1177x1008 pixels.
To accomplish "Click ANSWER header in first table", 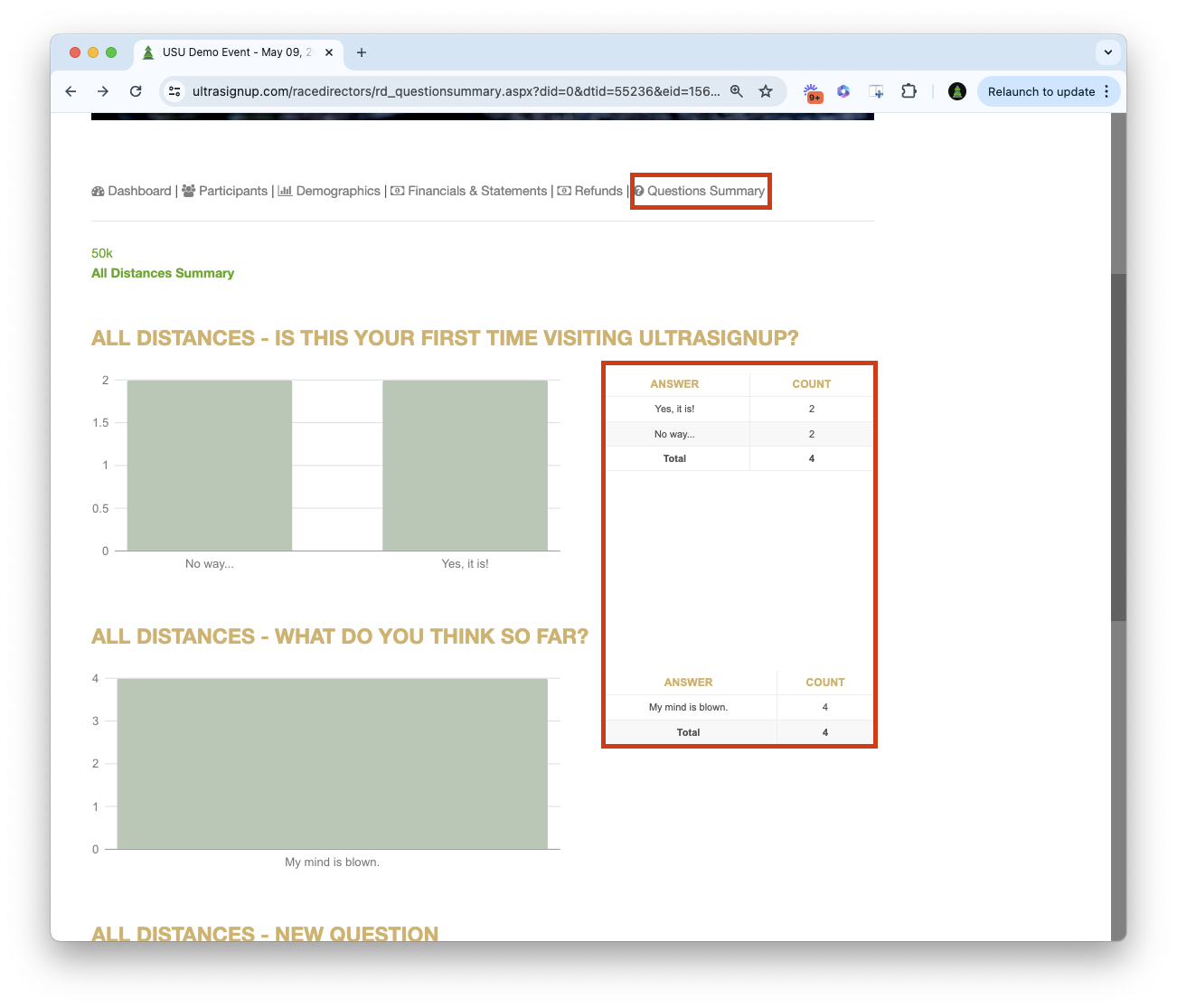I will pos(674,384).
